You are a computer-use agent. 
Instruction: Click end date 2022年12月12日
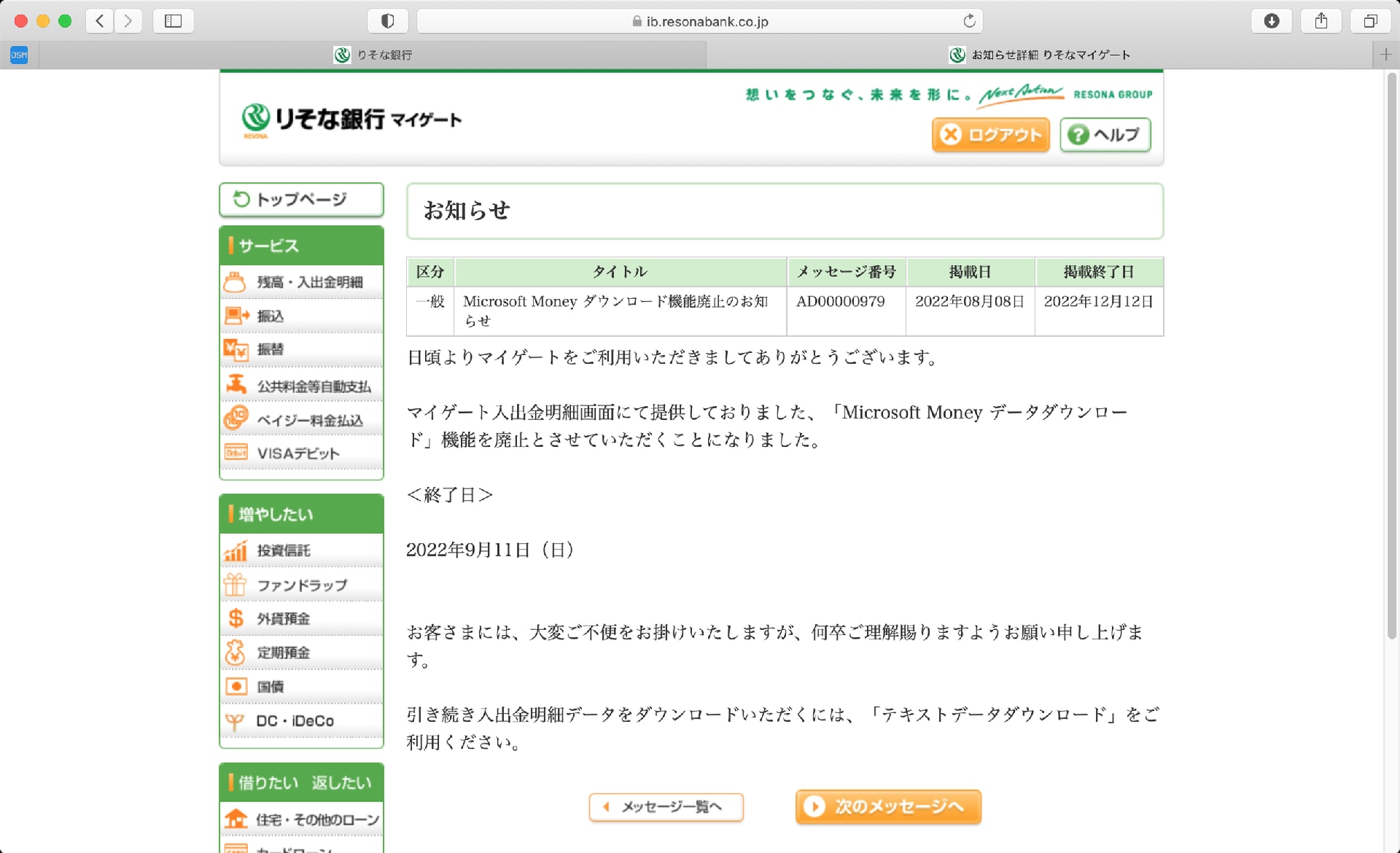pos(1099,302)
